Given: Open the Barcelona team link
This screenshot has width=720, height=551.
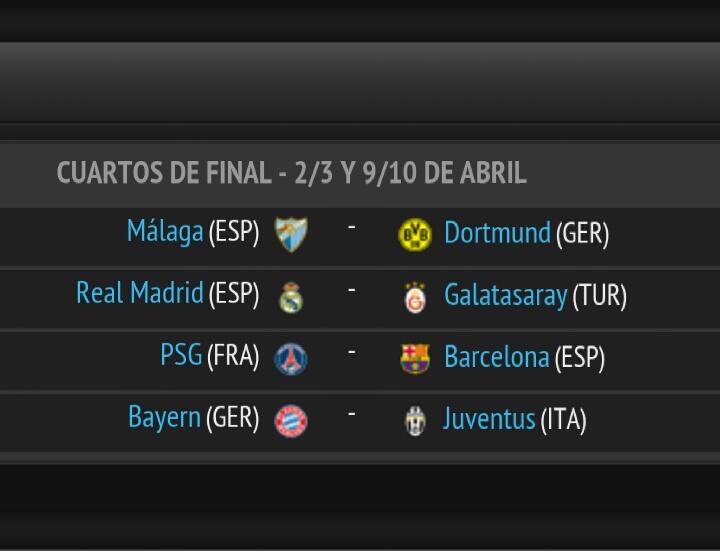Looking at the screenshot, I should (497, 357).
